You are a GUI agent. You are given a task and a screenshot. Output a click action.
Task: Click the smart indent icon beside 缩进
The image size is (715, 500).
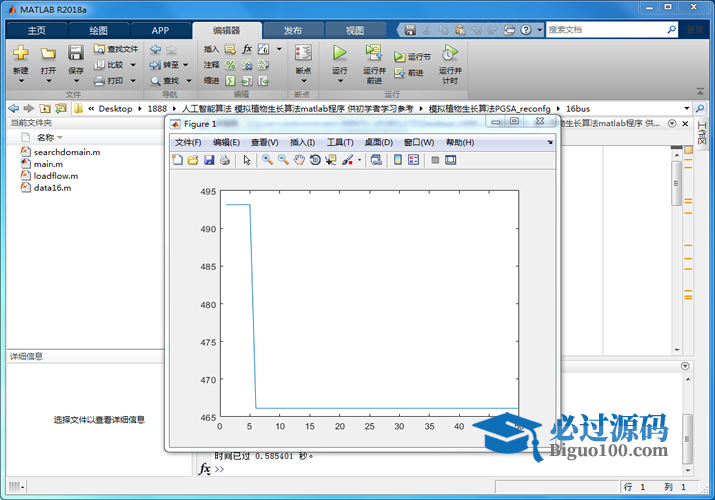231,81
